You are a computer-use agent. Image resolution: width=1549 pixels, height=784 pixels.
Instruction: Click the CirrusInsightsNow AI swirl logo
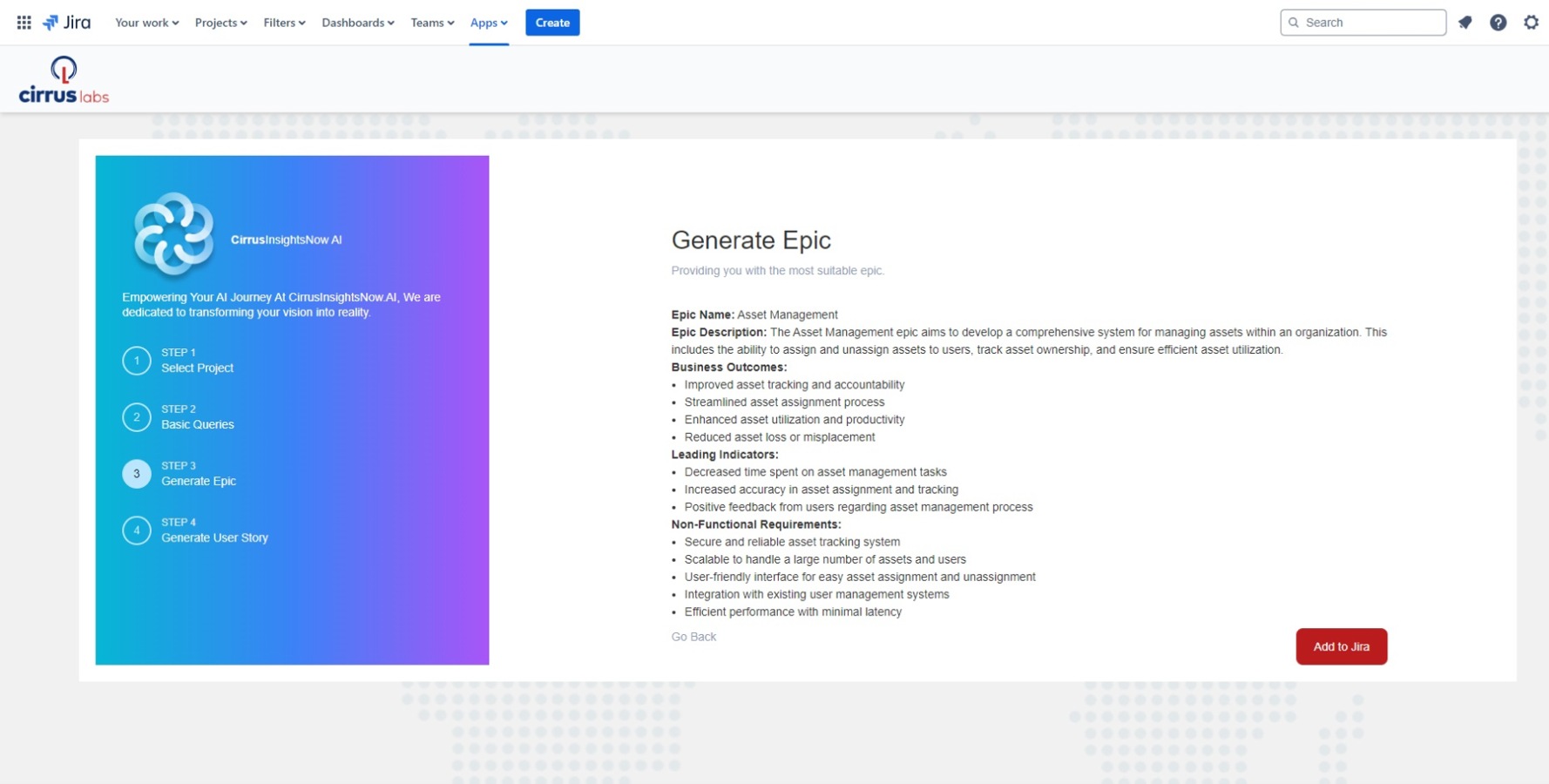(173, 233)
